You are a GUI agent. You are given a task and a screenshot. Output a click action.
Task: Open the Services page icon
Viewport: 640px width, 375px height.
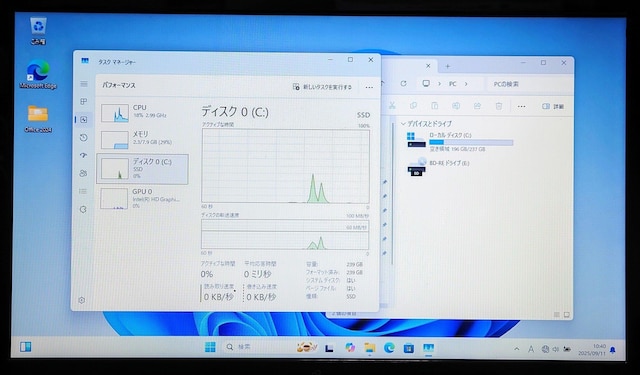pyautogui.click(x=84, y=209)
